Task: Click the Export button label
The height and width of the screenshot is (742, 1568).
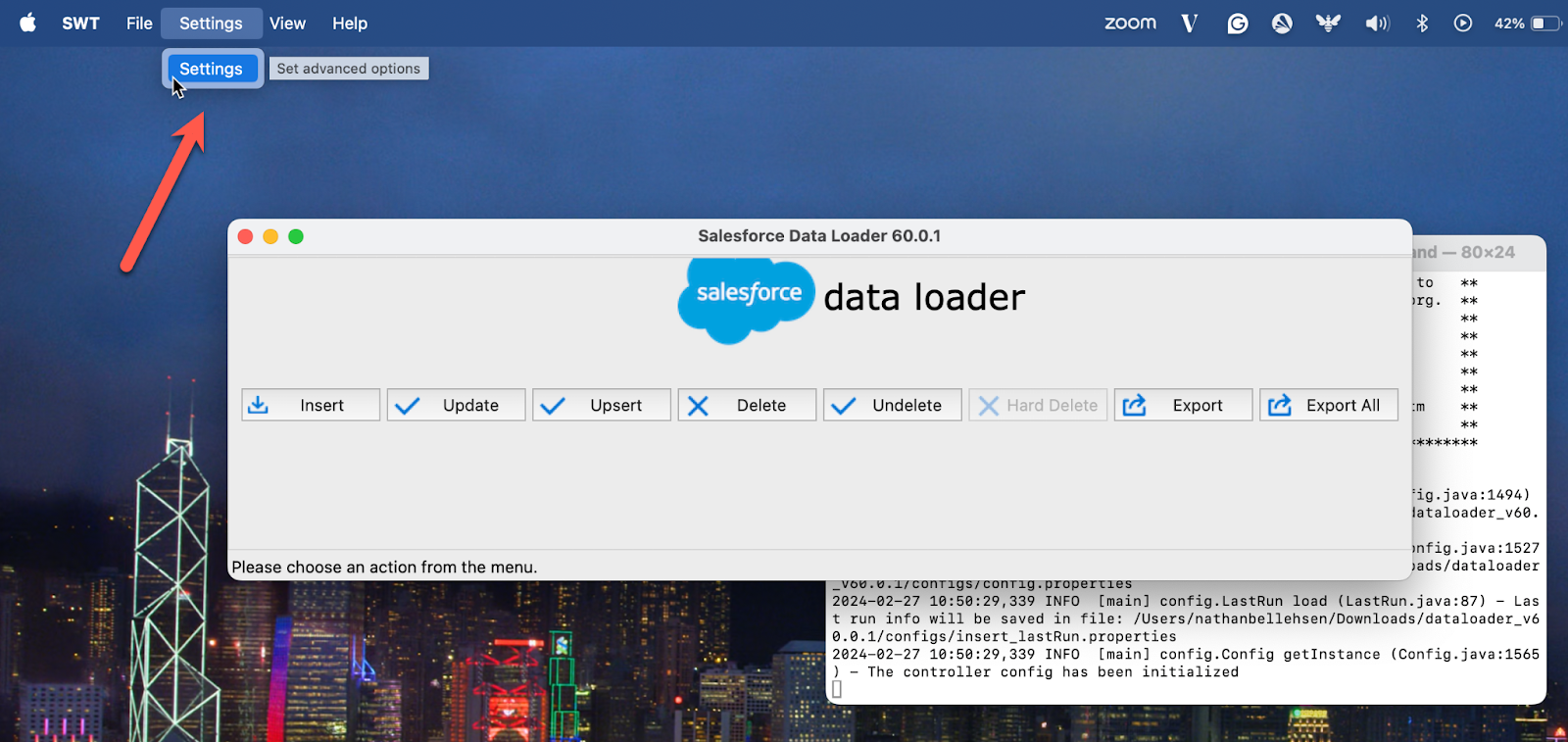Action: coord(1198,405)
